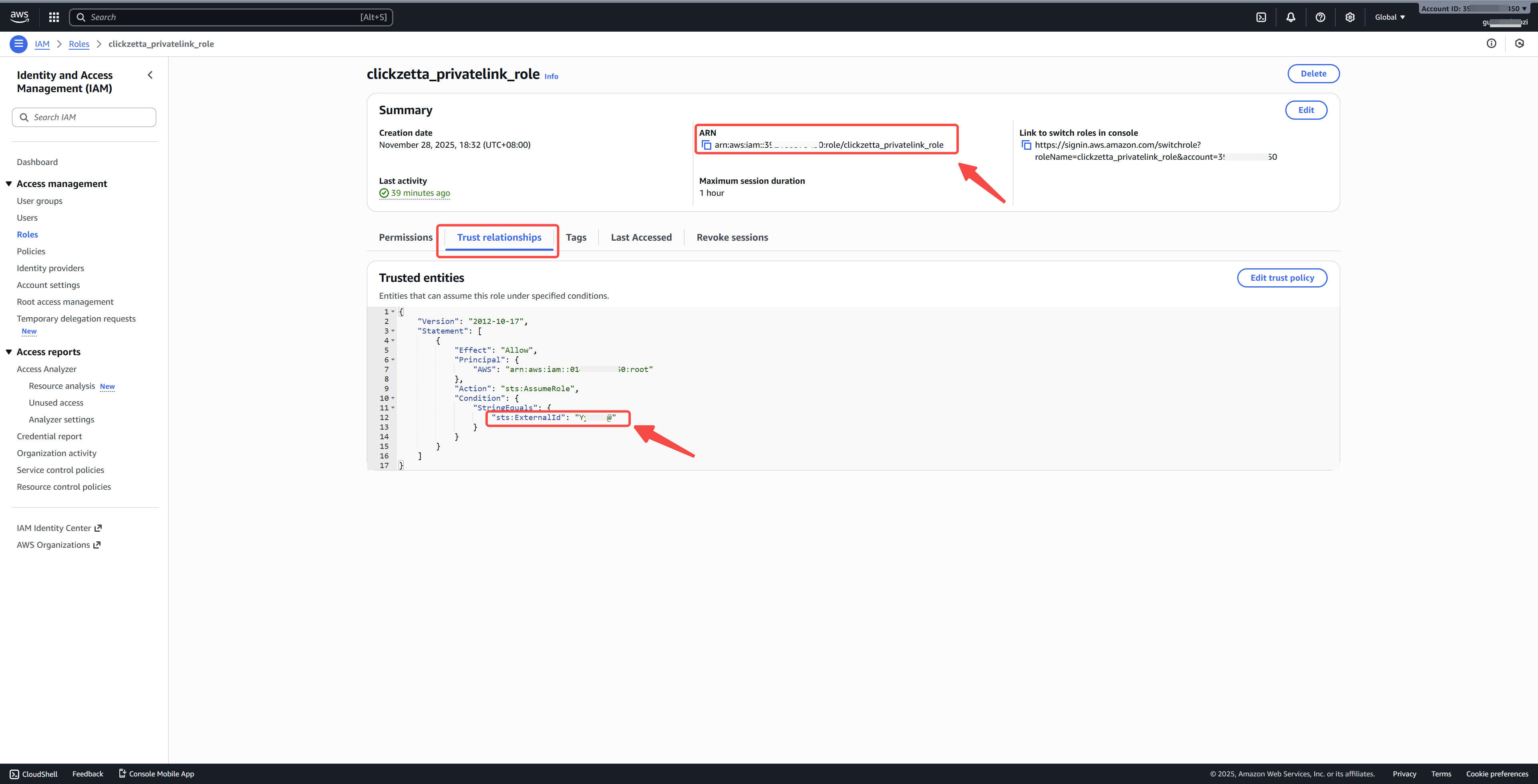1538x784 pixels.
Task: Copy the switch role console link
Action: [1026, 145]
